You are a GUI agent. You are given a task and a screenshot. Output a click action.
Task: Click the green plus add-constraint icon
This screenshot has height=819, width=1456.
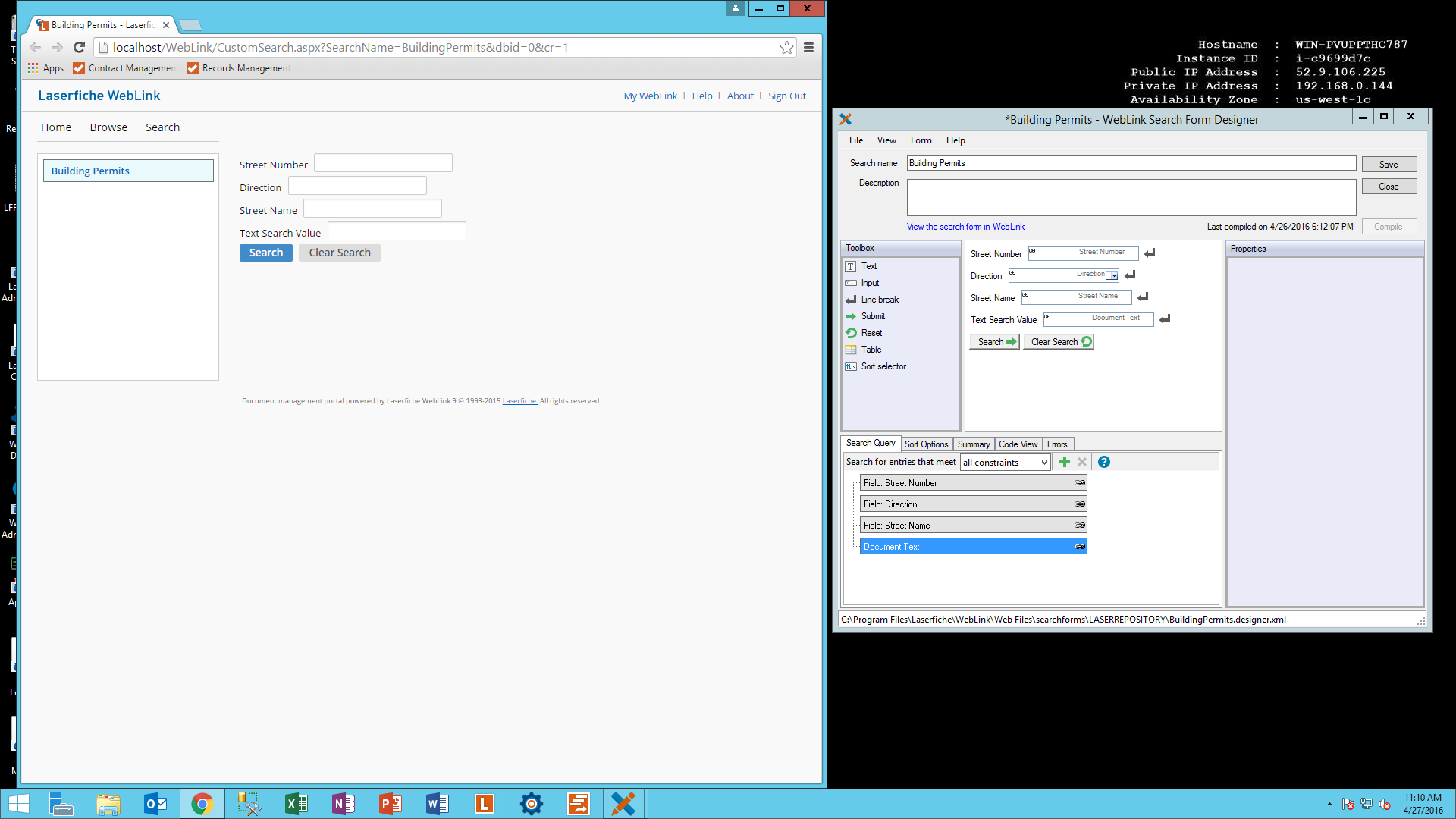(x=1065, y=462)
